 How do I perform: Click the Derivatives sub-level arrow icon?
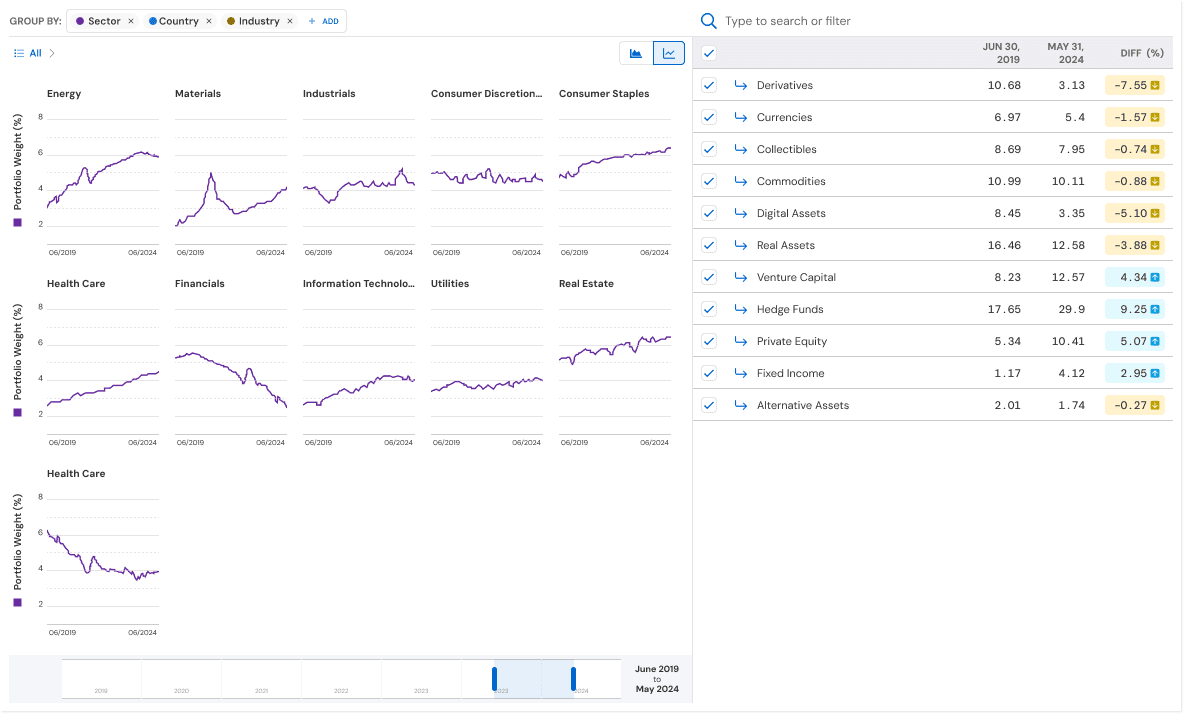tap(741, 85)
